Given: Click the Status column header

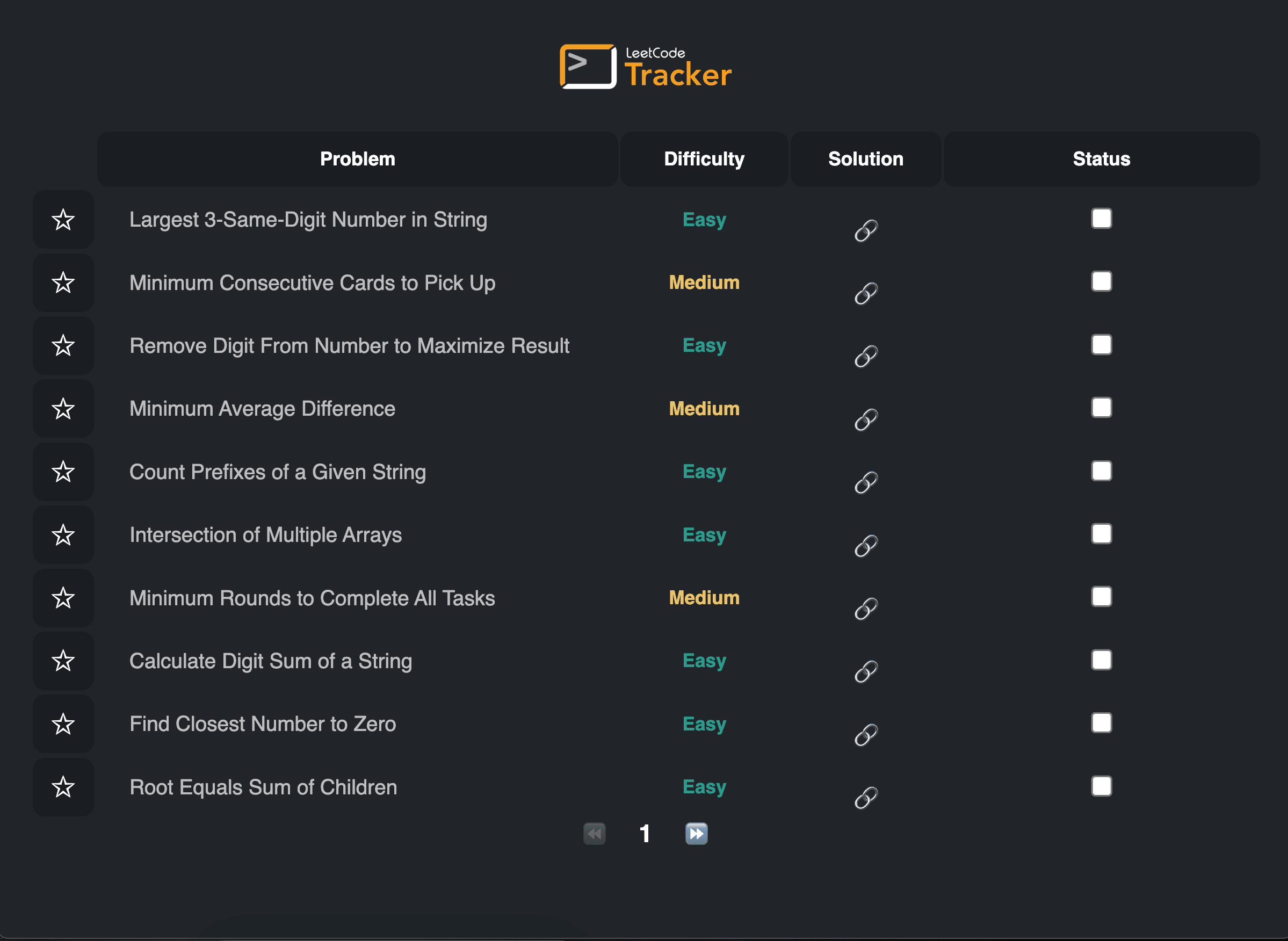Looking at the screenshot, I should point(1101,159).
